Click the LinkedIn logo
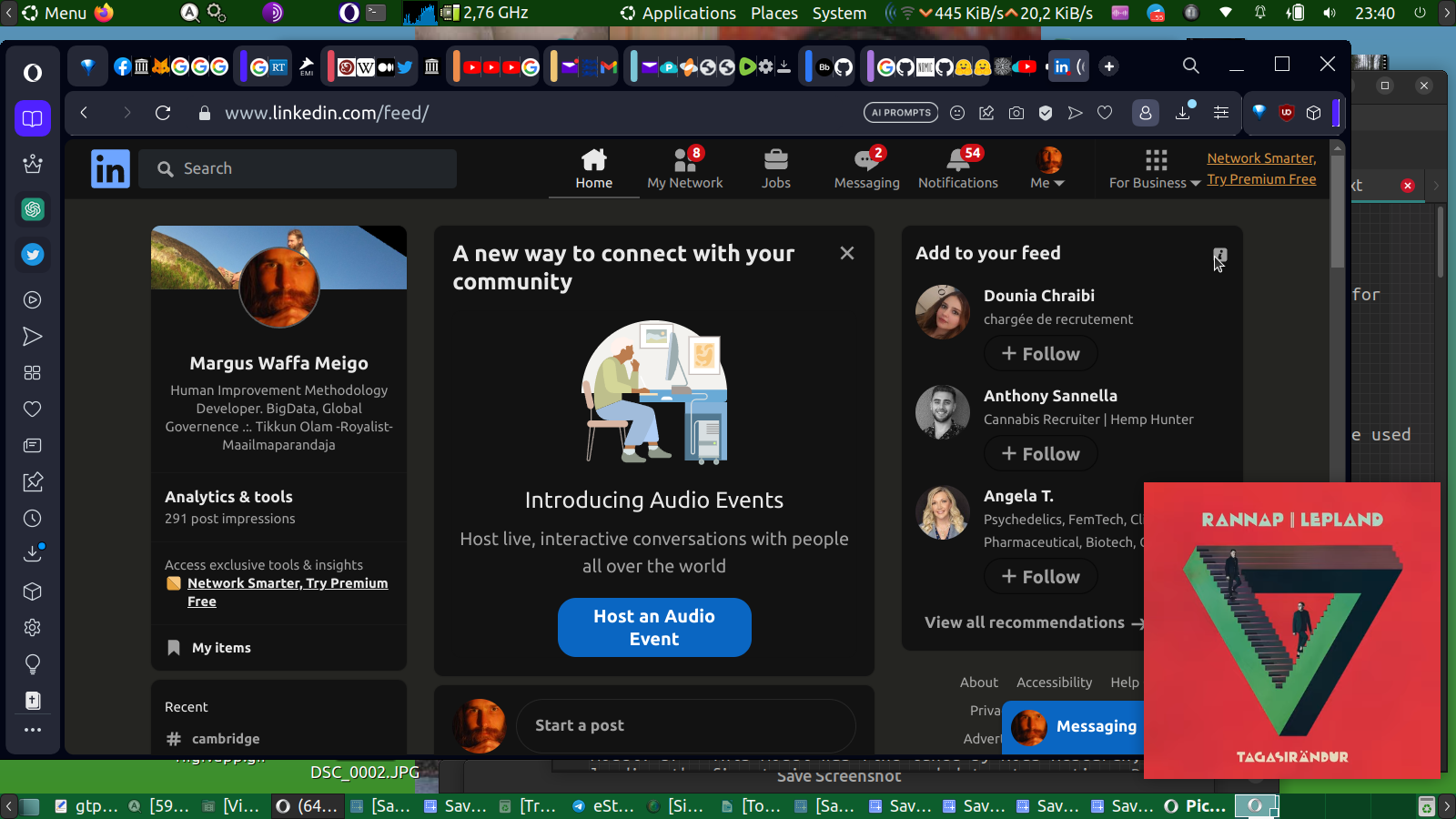Image resolution: width=1456 pixels, height=819 pixels. coord(110,169)
